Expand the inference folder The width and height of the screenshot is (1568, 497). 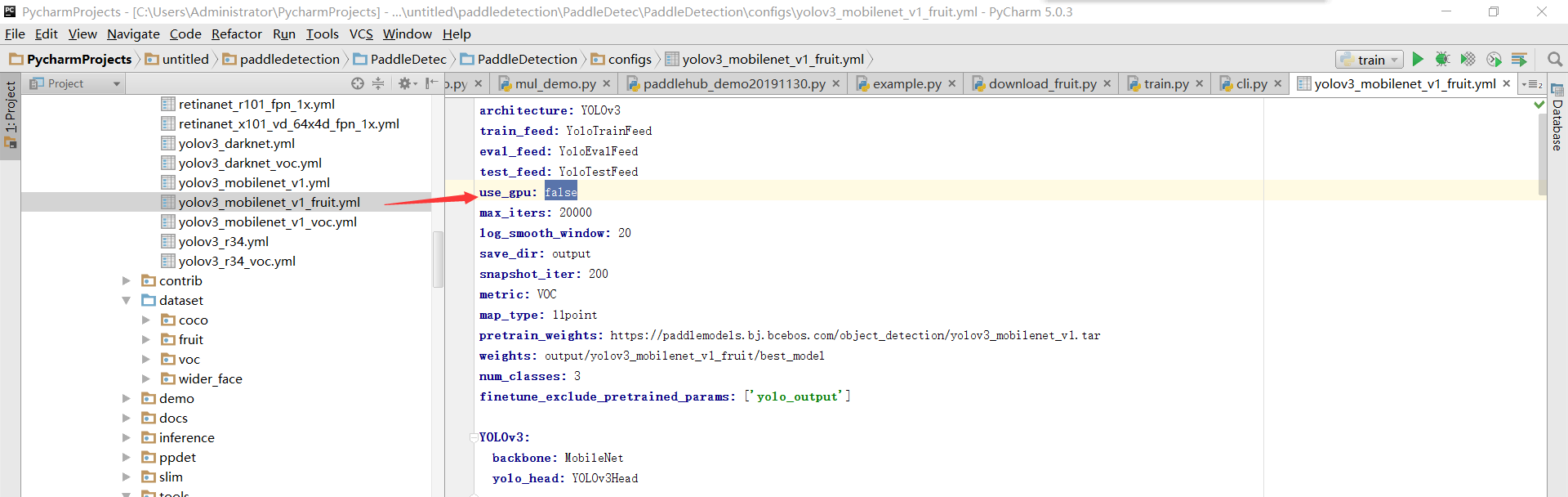coord(127,437)
